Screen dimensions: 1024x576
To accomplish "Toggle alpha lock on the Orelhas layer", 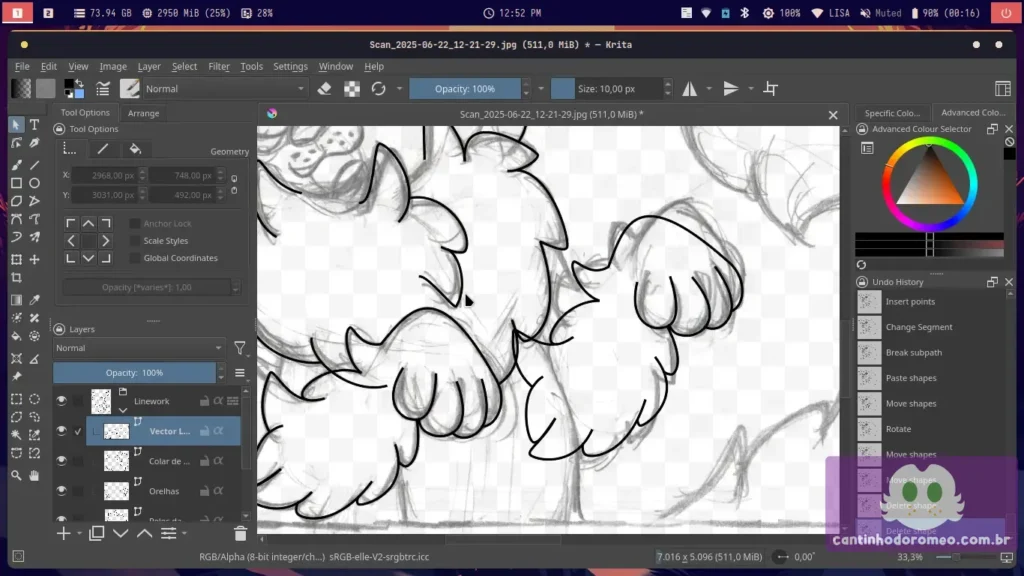I will pos(218,491).
